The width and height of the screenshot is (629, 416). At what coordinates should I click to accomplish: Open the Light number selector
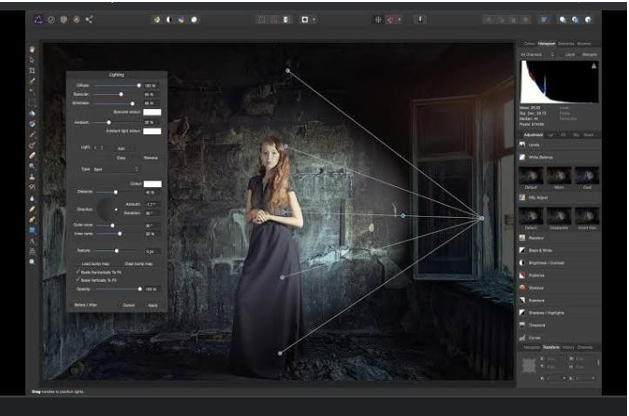click(x=101, y=147)
